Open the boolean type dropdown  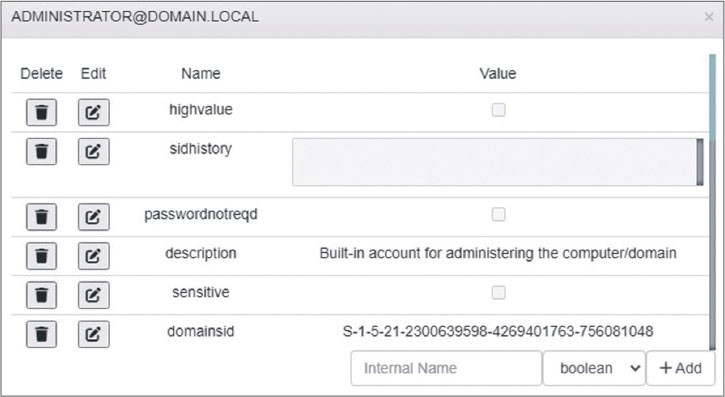[x=594, y=368]
